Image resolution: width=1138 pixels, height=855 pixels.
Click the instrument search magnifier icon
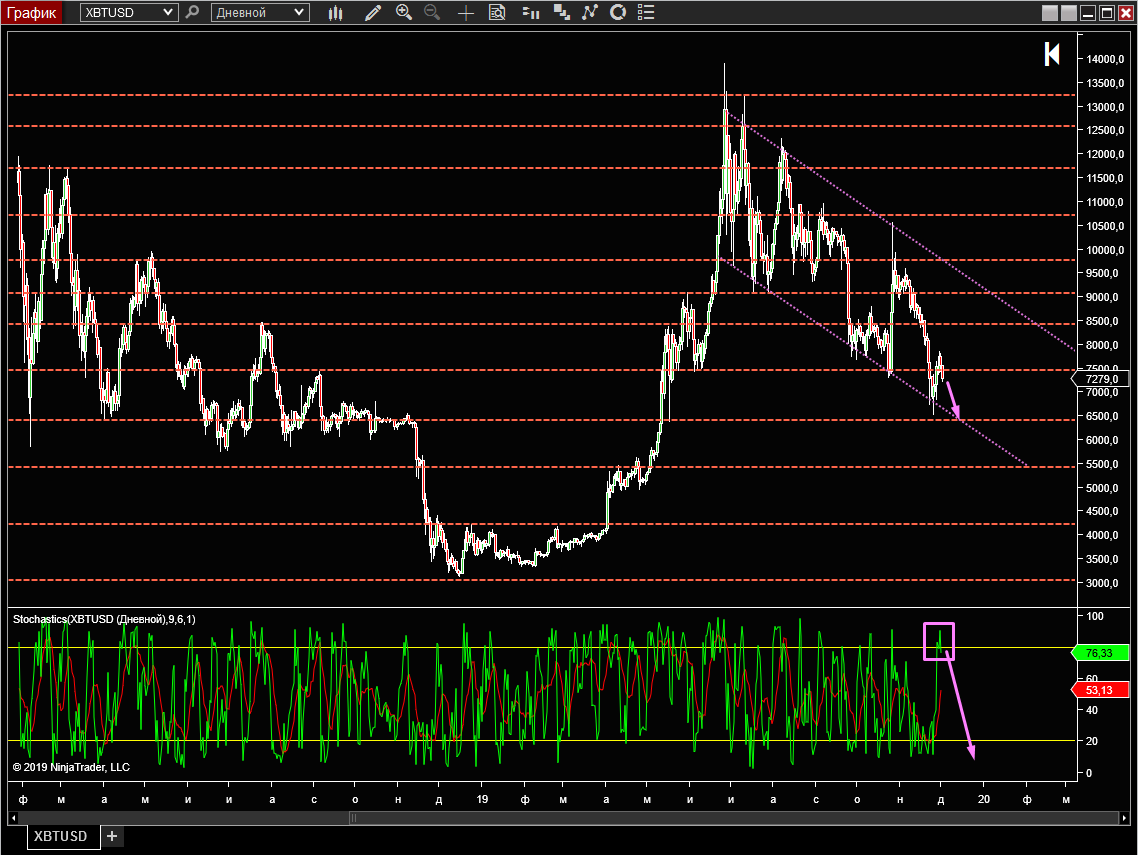(x=192, y=12)
